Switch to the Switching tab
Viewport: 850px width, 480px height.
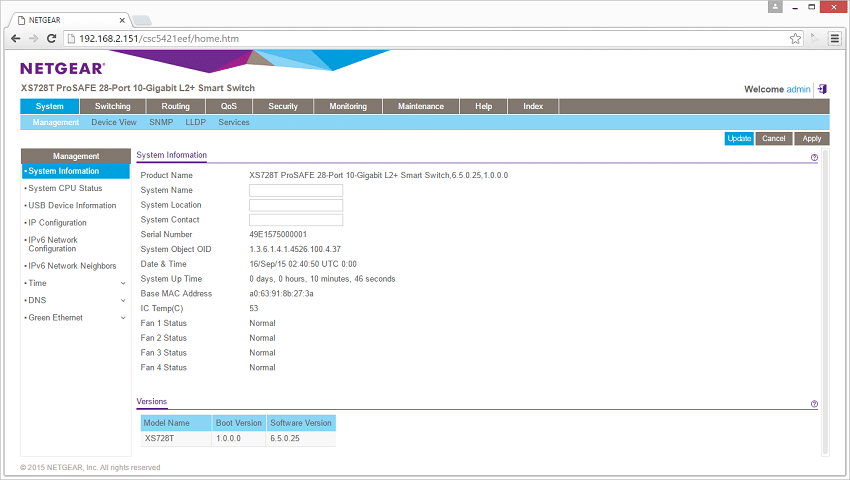pyautogui.click(x=113, y=106)
